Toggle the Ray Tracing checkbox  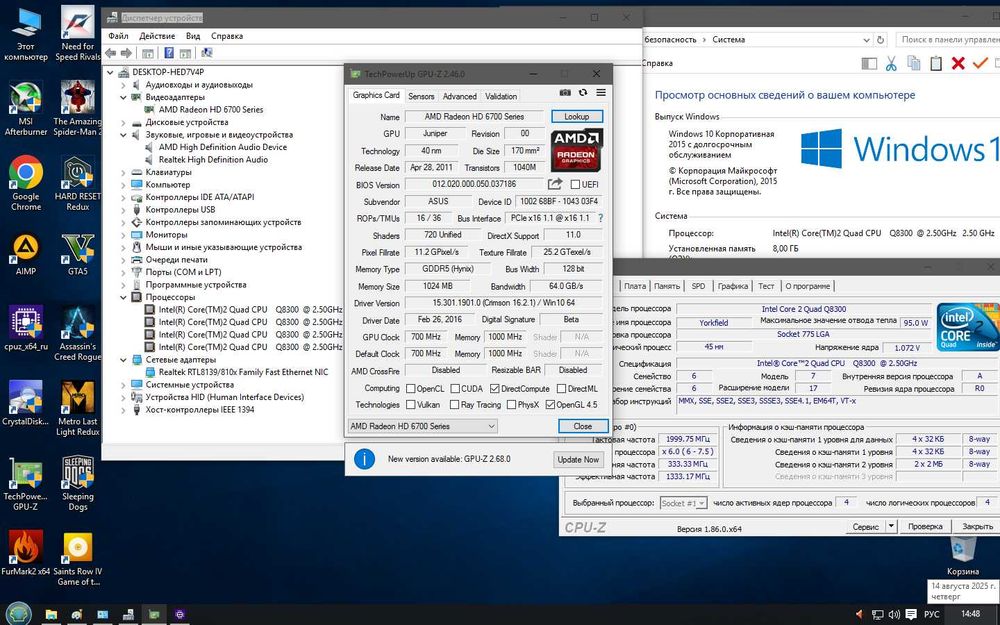(454, 404)
